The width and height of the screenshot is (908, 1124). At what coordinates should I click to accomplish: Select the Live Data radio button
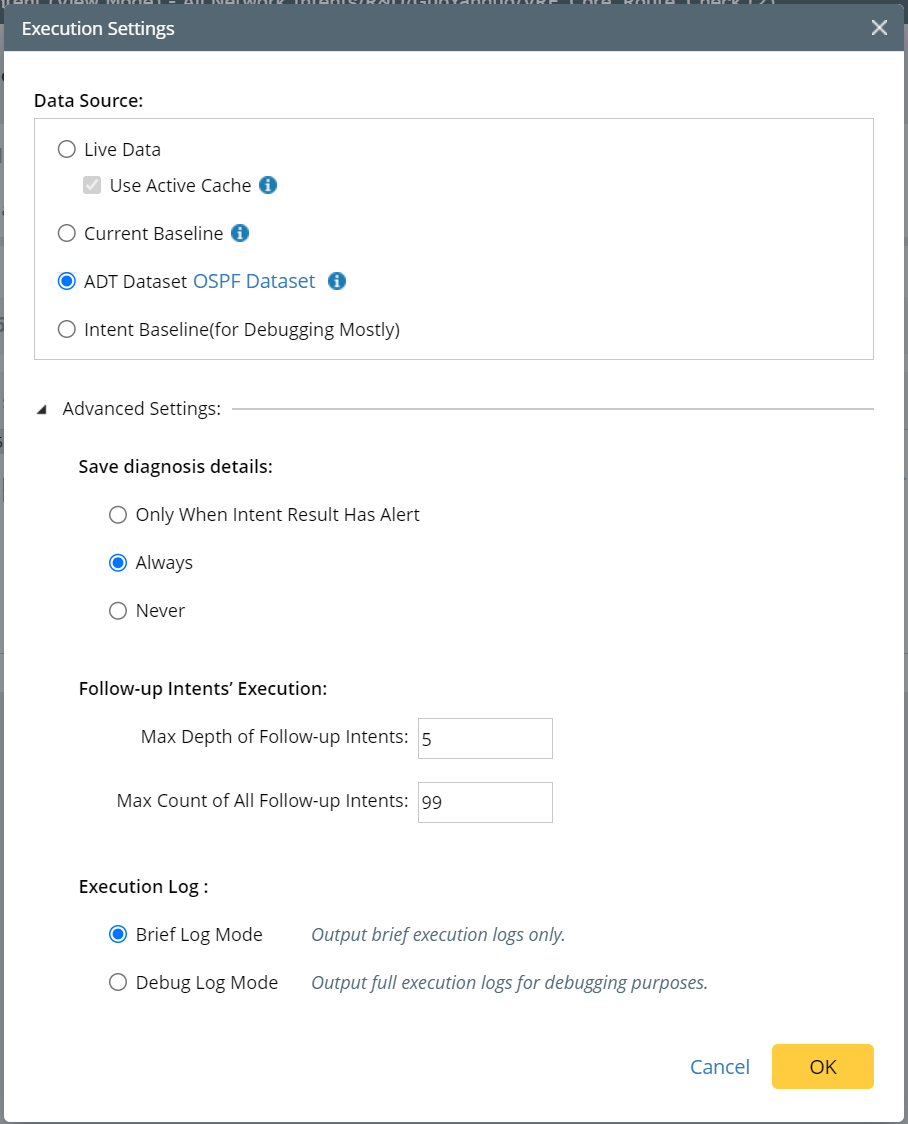coord(67,149)
